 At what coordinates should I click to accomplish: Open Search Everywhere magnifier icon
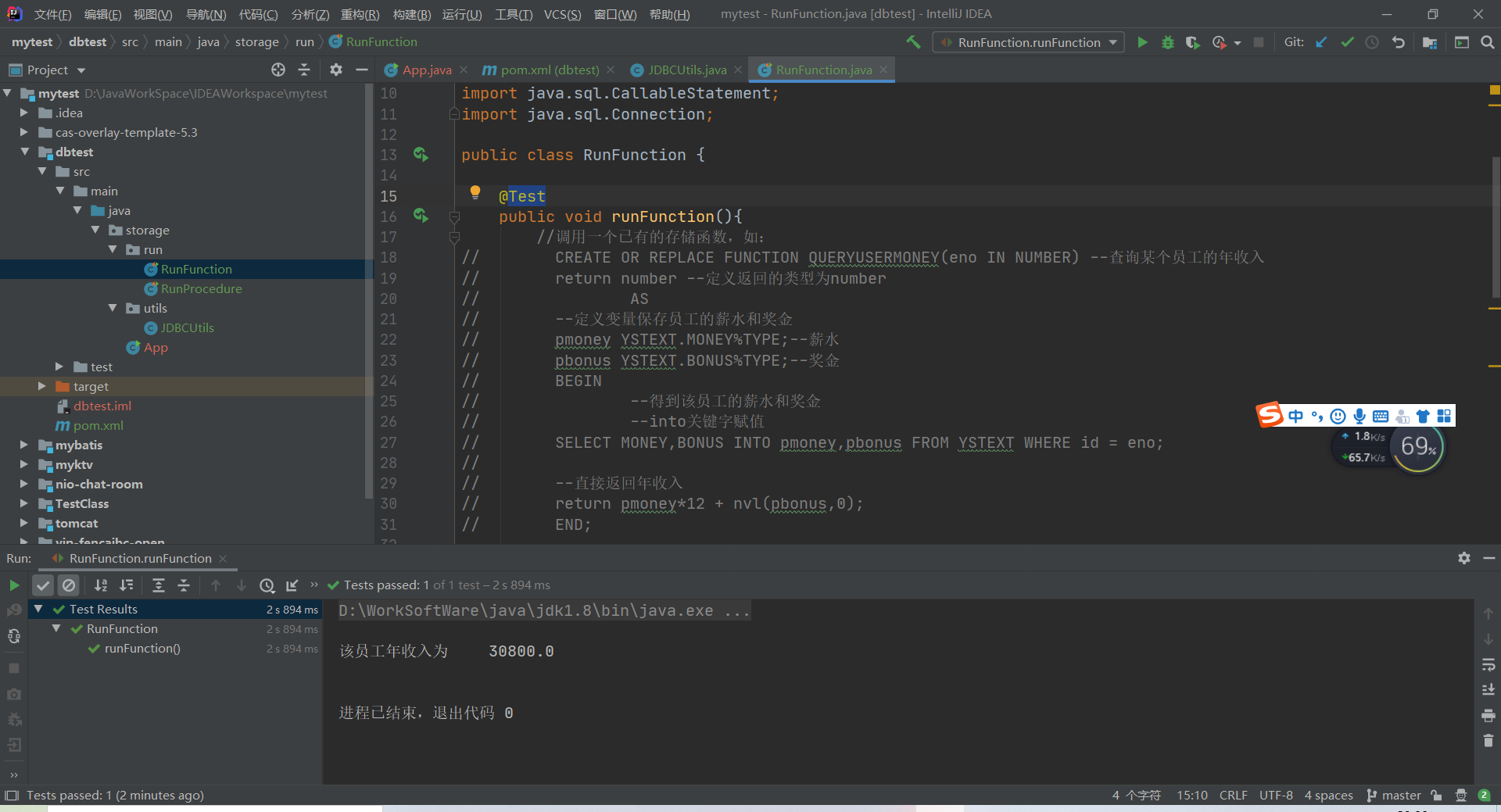1488,42
